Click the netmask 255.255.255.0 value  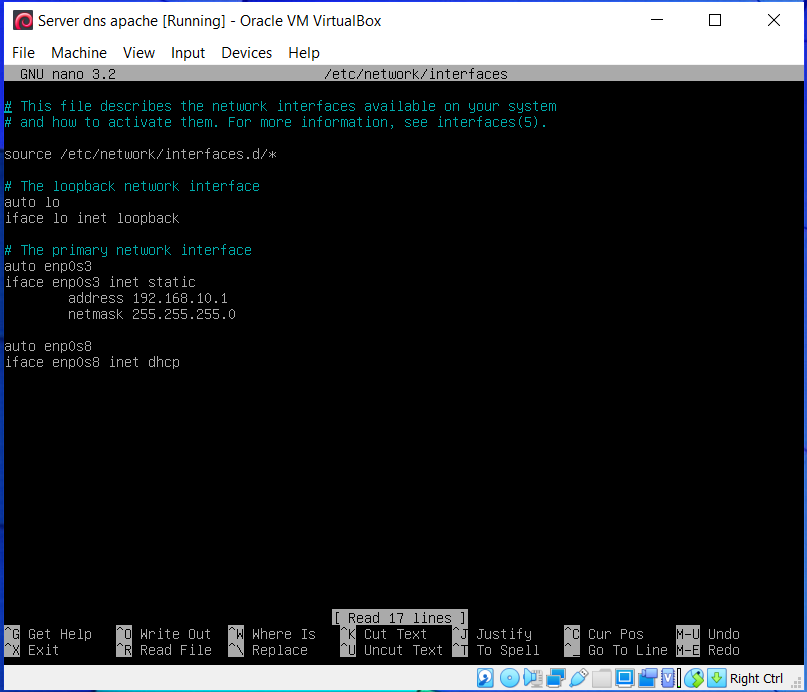coord(184,314)
